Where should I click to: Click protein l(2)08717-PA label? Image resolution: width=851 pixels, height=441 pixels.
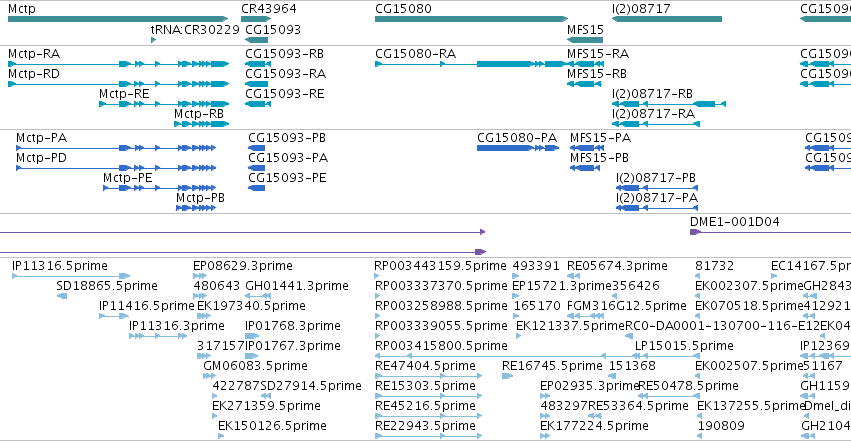pyautogui.click(x=657, y=198)
